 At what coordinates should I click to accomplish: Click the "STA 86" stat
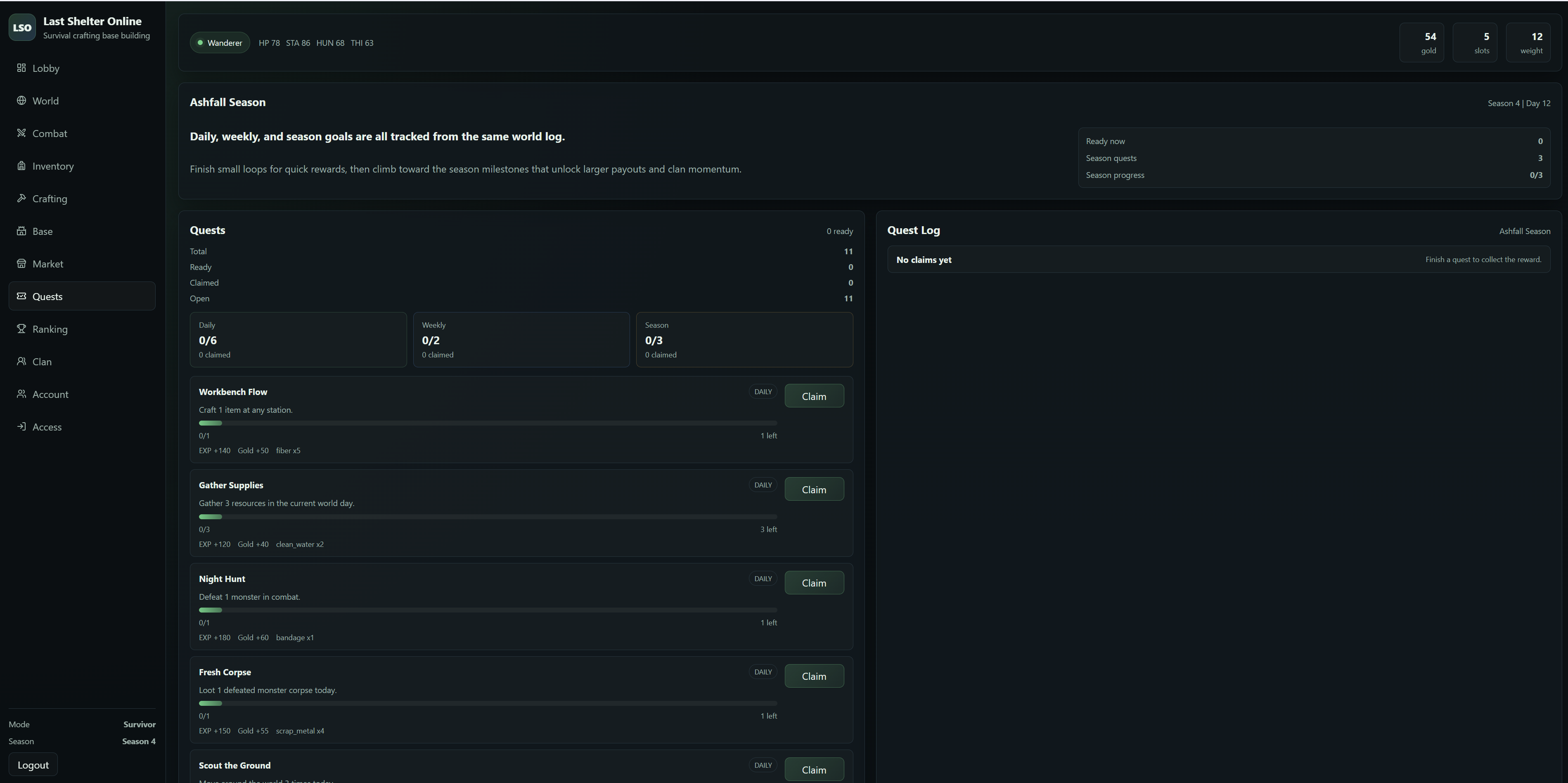click(x=298, y=43)
